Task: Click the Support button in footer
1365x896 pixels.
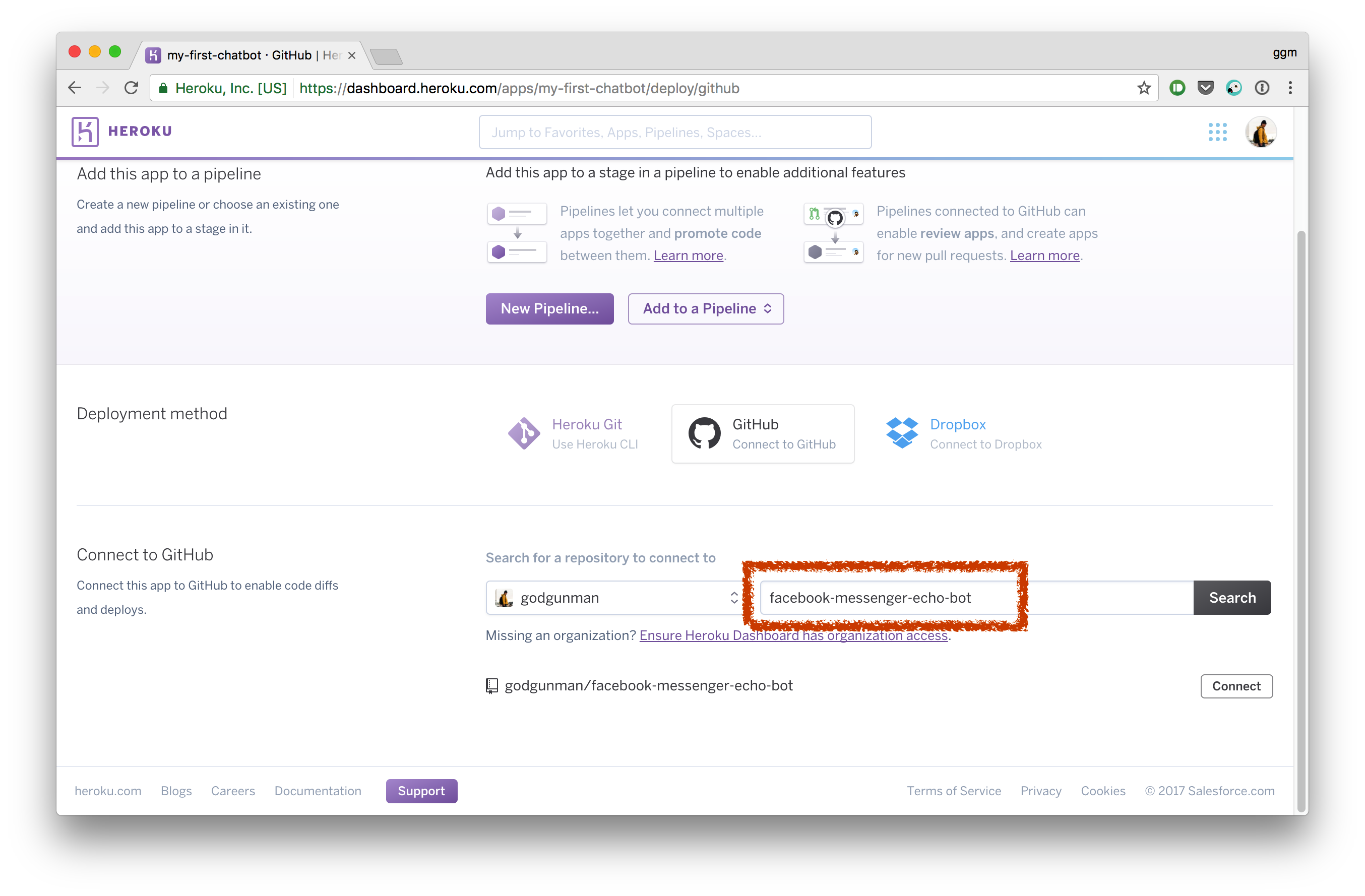Action: 421,791
